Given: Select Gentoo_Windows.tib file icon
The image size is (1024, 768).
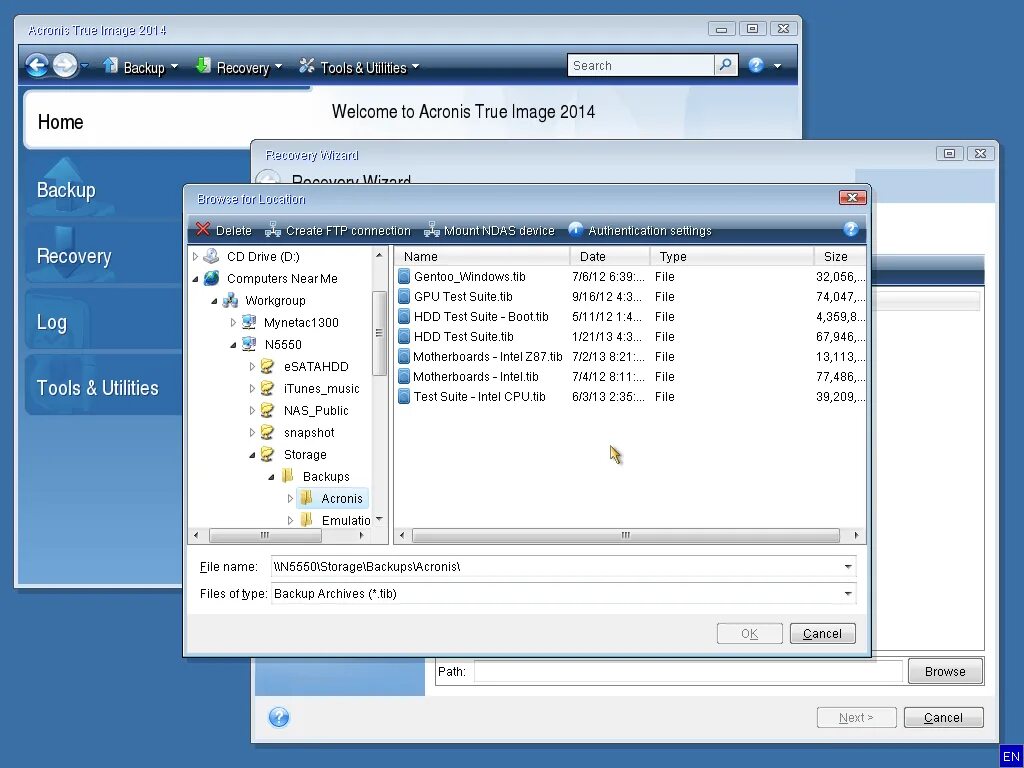Looking at the screenshot, I should pyautogui.click(x=404, y=277).
